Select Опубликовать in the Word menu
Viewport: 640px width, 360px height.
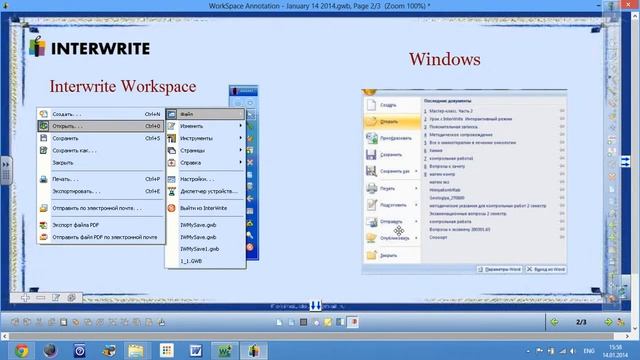click(392, 238)
